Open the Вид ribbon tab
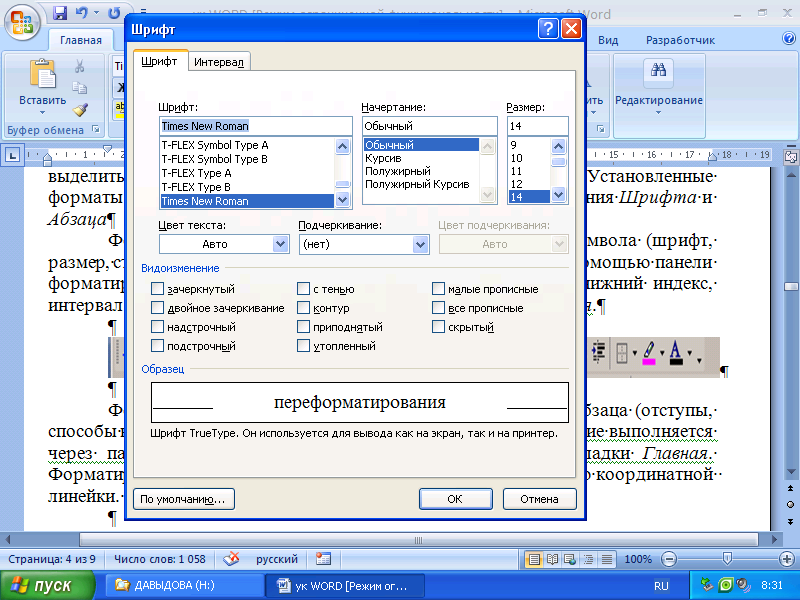 click(608, 40)
